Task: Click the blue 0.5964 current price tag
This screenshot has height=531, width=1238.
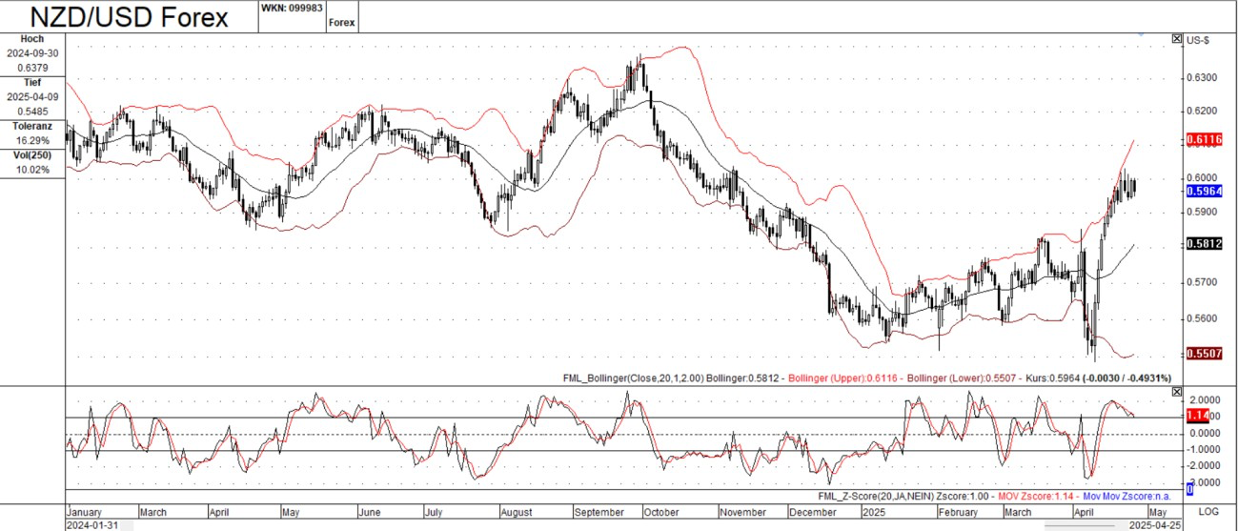Action: tap(1205, 189)
